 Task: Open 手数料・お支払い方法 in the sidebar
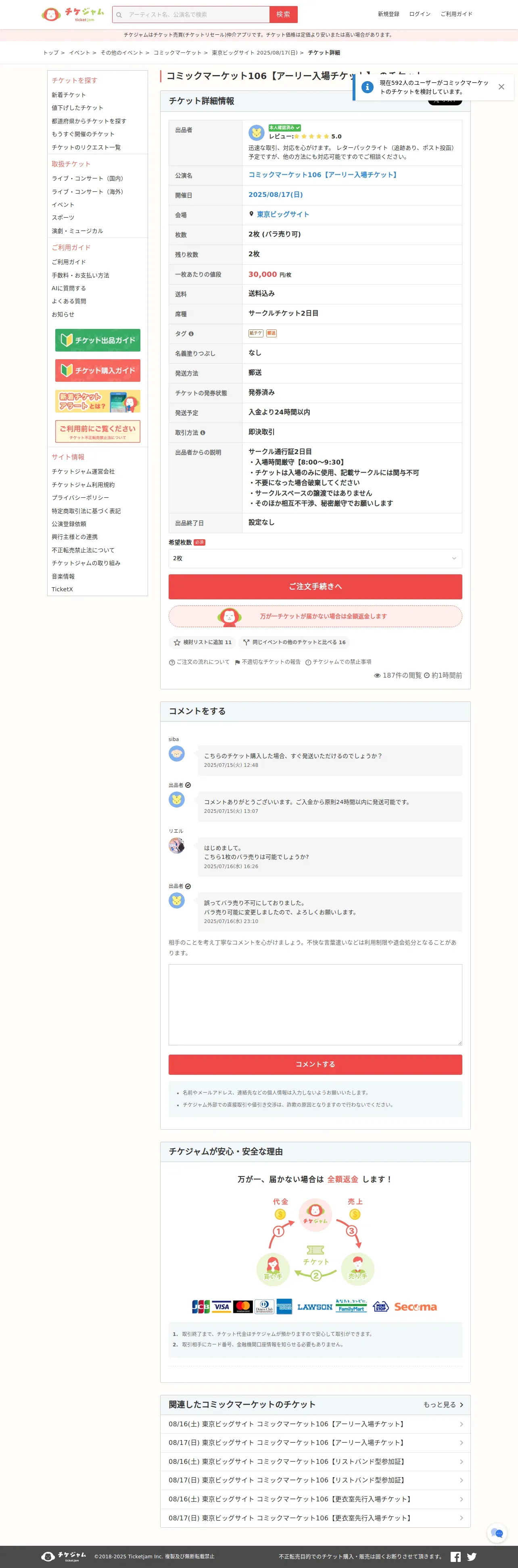[80, 275]
